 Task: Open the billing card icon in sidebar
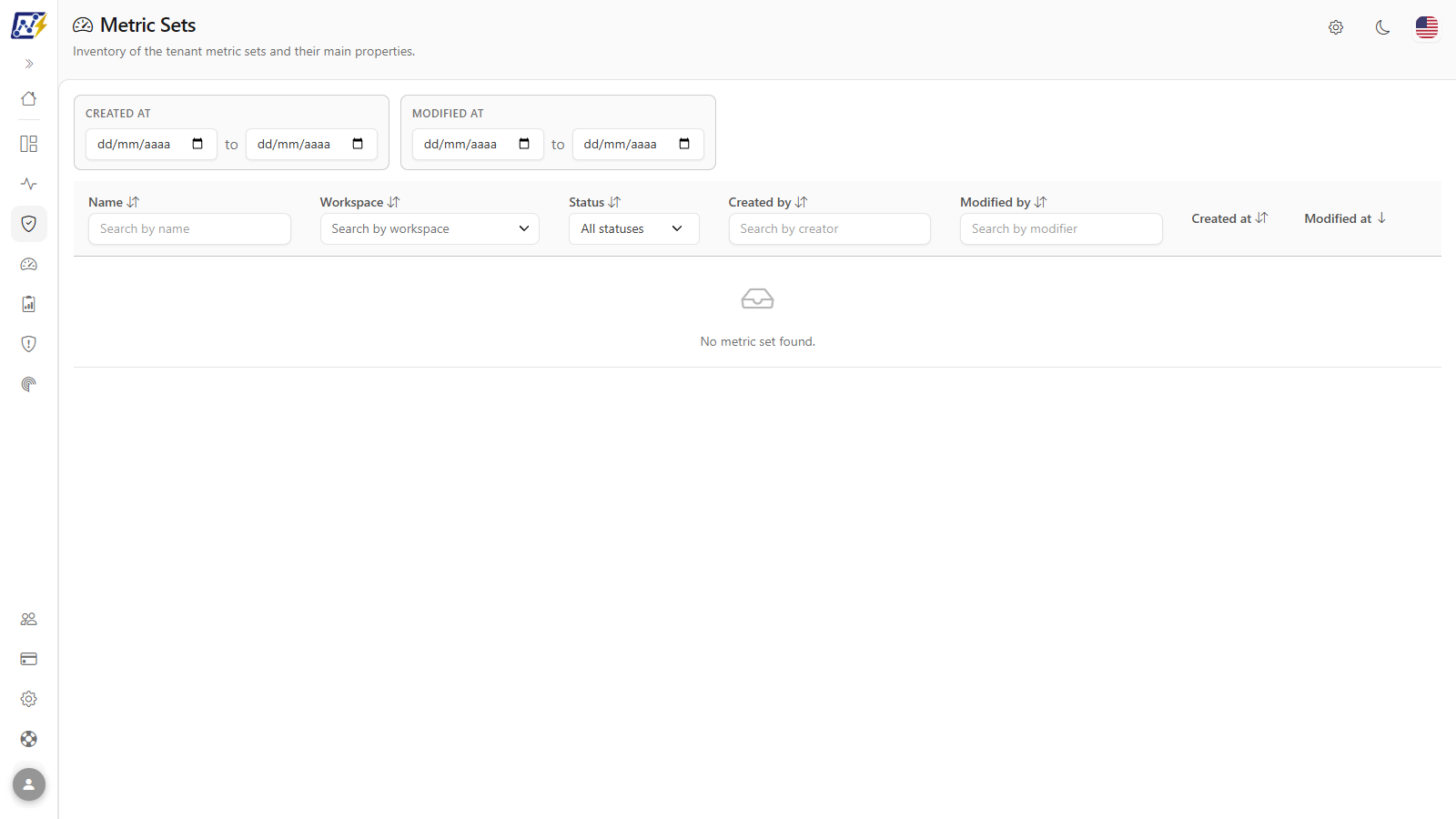pos(29,659)
